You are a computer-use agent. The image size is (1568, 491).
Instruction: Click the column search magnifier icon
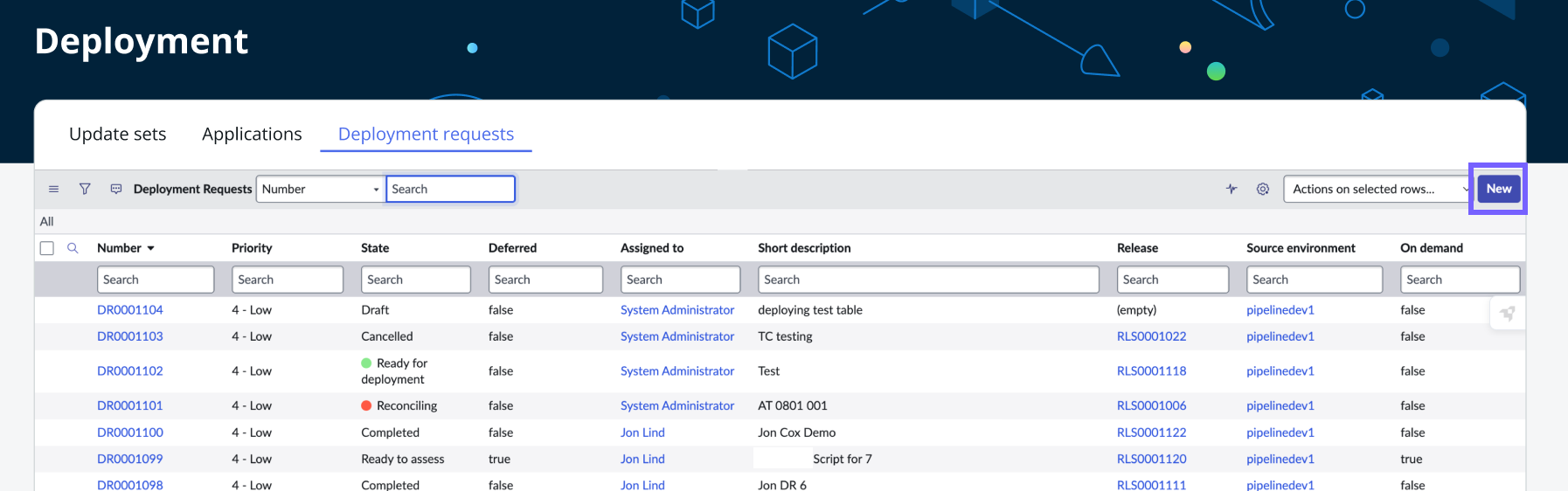73,248
